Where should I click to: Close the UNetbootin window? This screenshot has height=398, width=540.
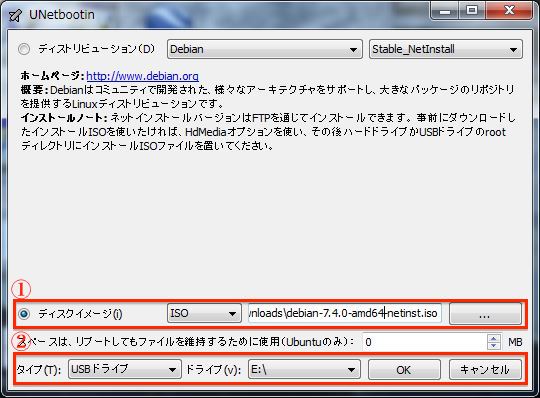pos(509,11)
